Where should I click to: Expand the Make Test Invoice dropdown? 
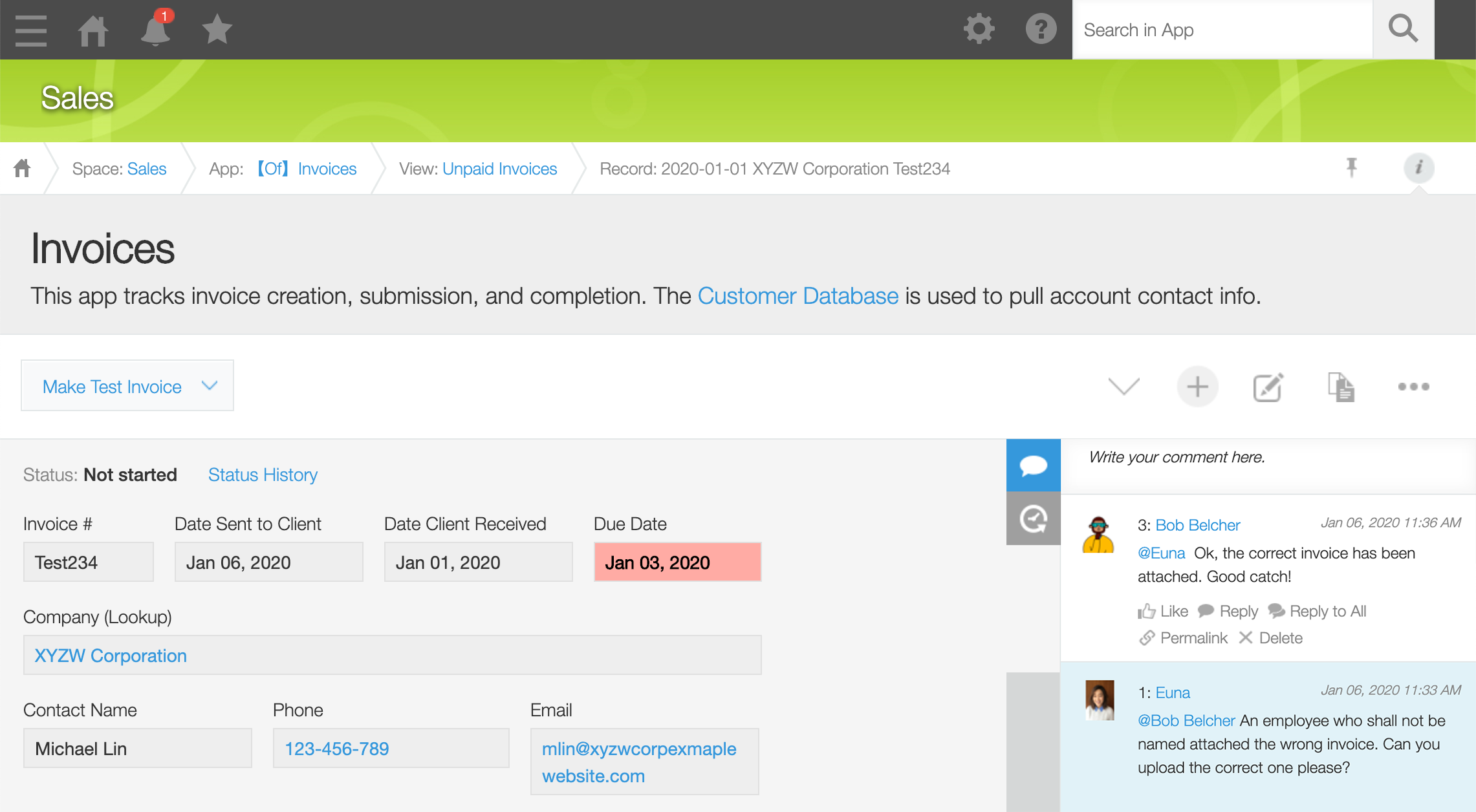coord(208,385)
